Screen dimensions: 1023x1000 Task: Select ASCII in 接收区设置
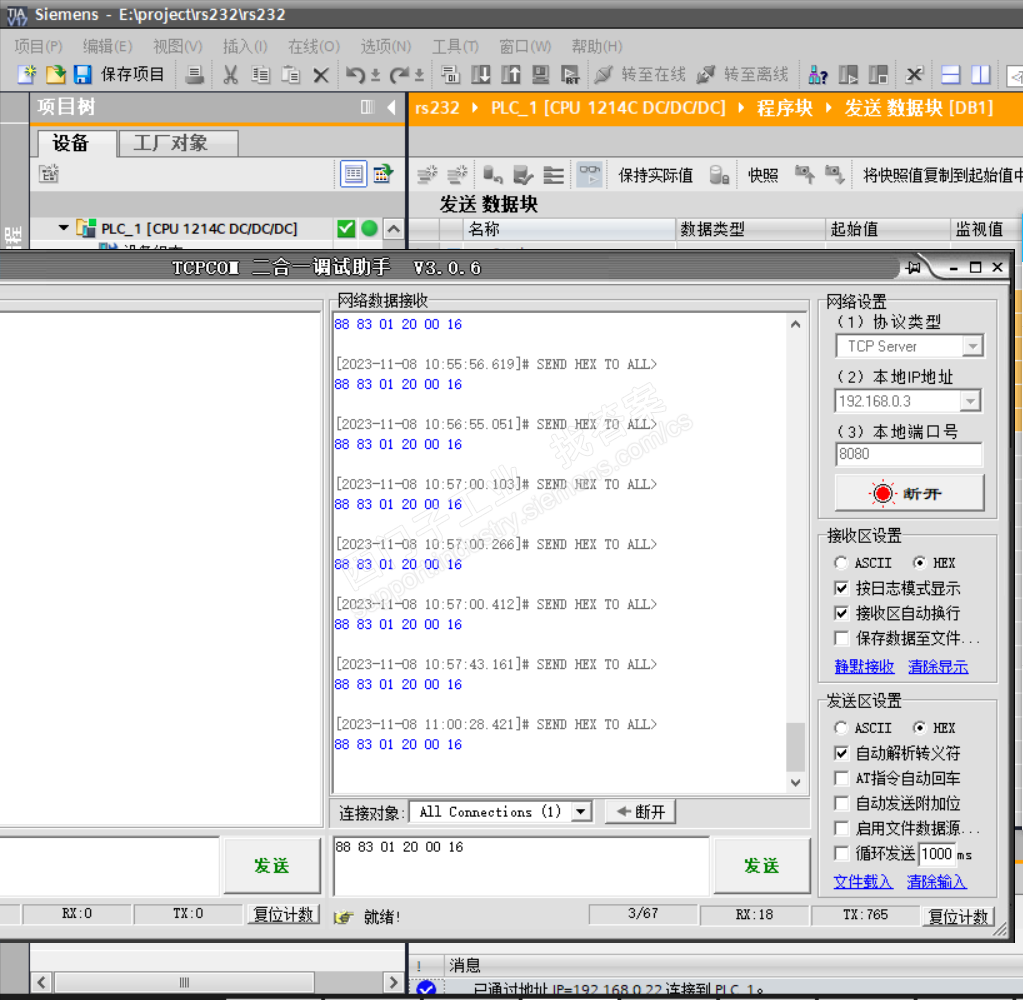click(x=840, y=562)
